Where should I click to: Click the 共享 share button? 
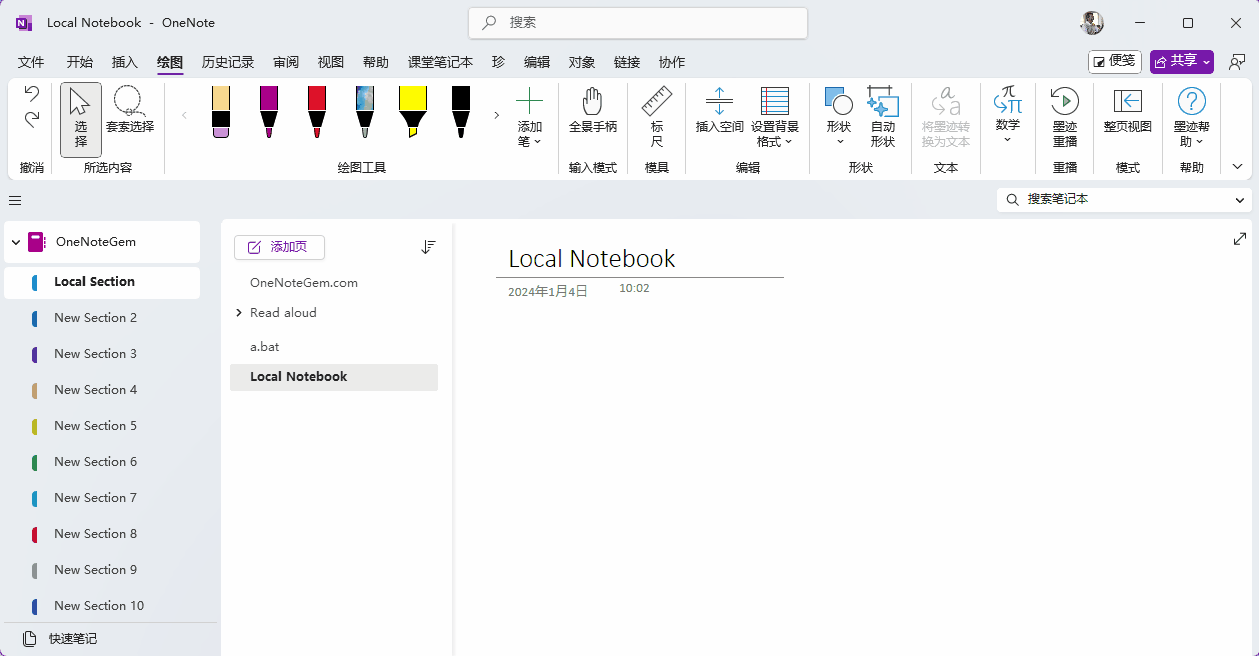pos(1182,61)
